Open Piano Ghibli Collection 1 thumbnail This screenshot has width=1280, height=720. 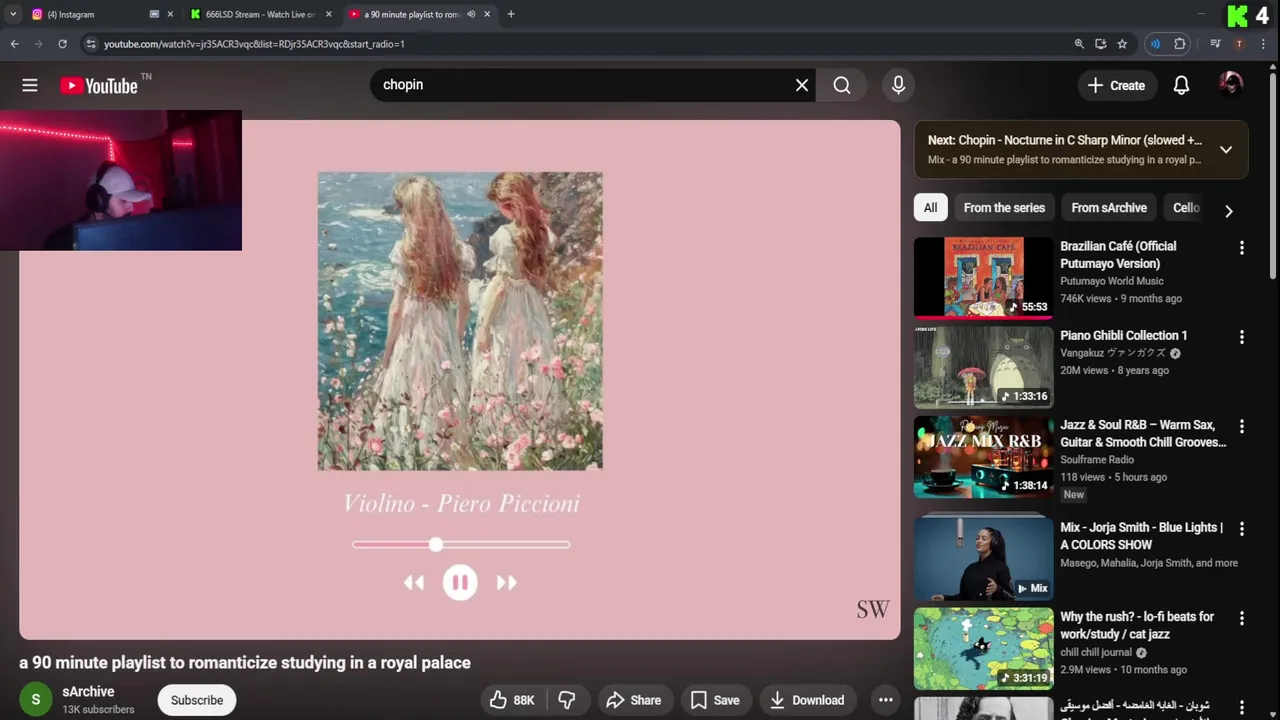(x=984, y=366)
